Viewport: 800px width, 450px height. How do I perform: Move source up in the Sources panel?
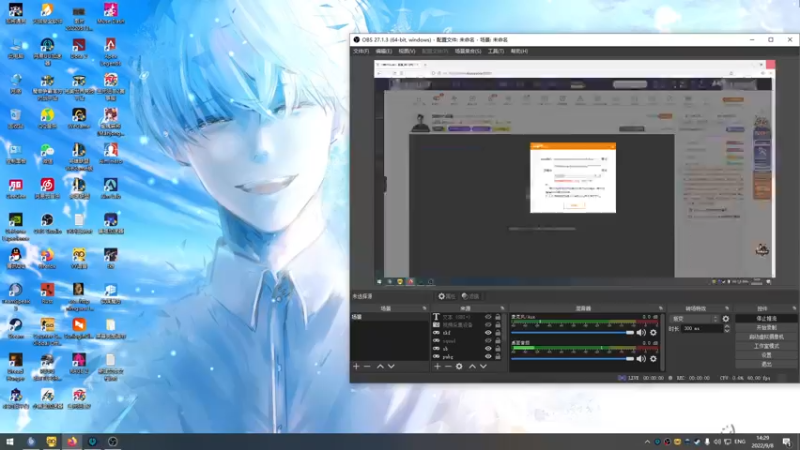pyautogui.click(x=472, y=366)
